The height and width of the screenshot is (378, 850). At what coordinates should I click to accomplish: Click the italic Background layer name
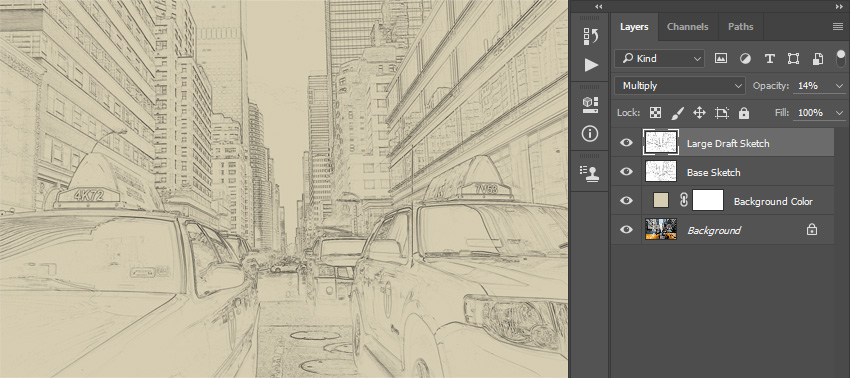coord(714,230)
